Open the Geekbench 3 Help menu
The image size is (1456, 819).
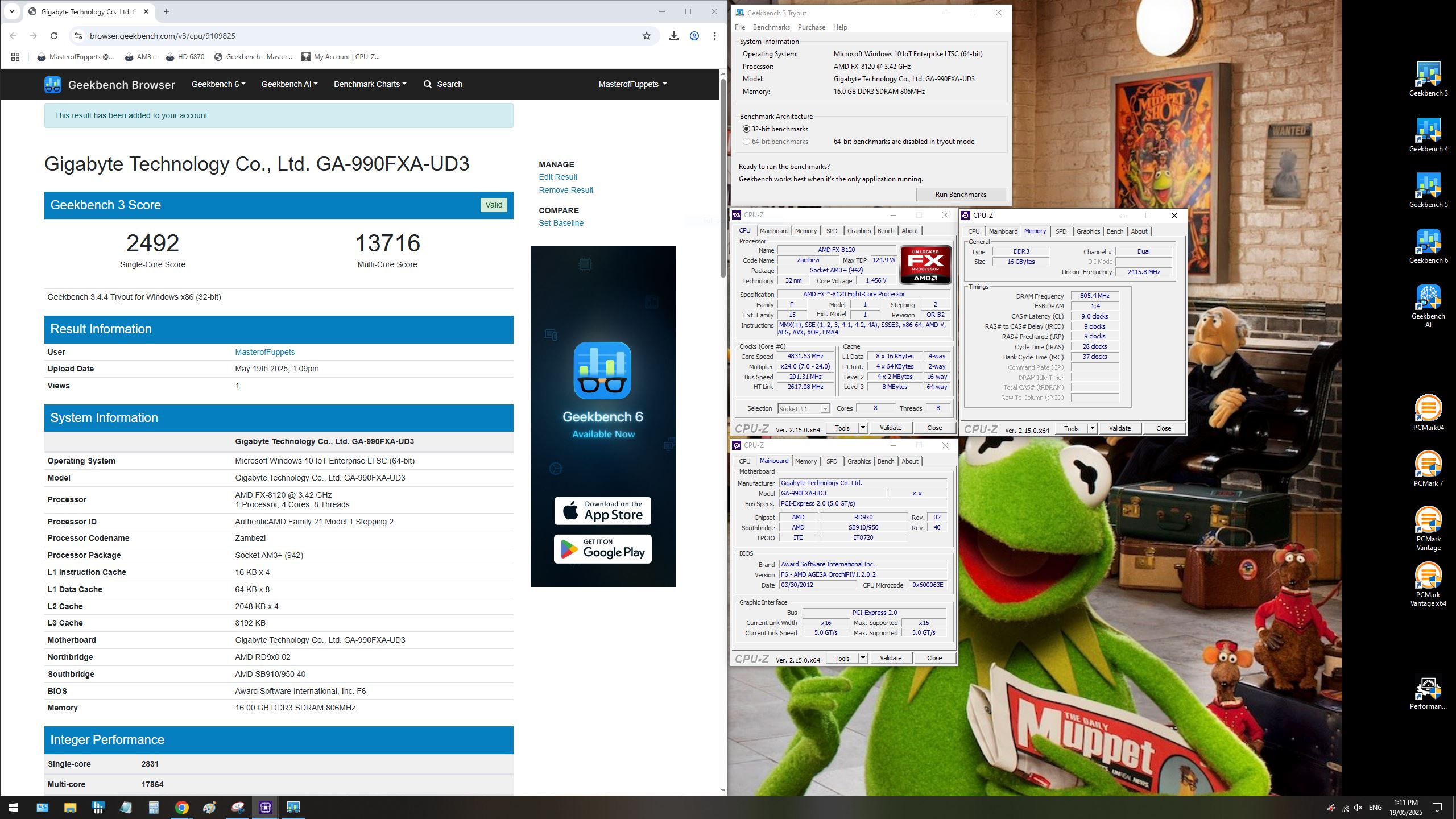click(x=840, y=27)
